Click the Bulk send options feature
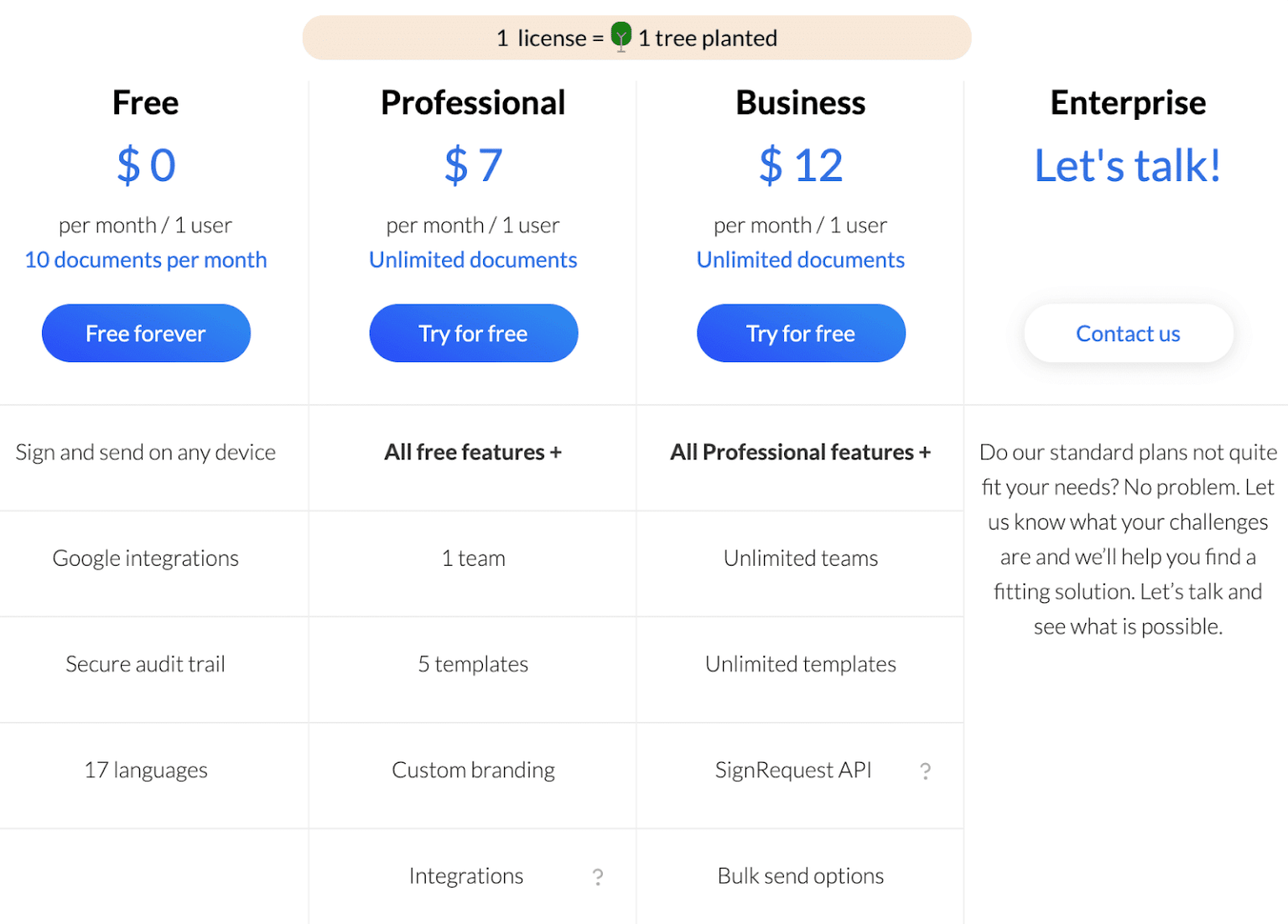Image resolution: width=1288 pixels, height=924 pixels. (800, 876)
